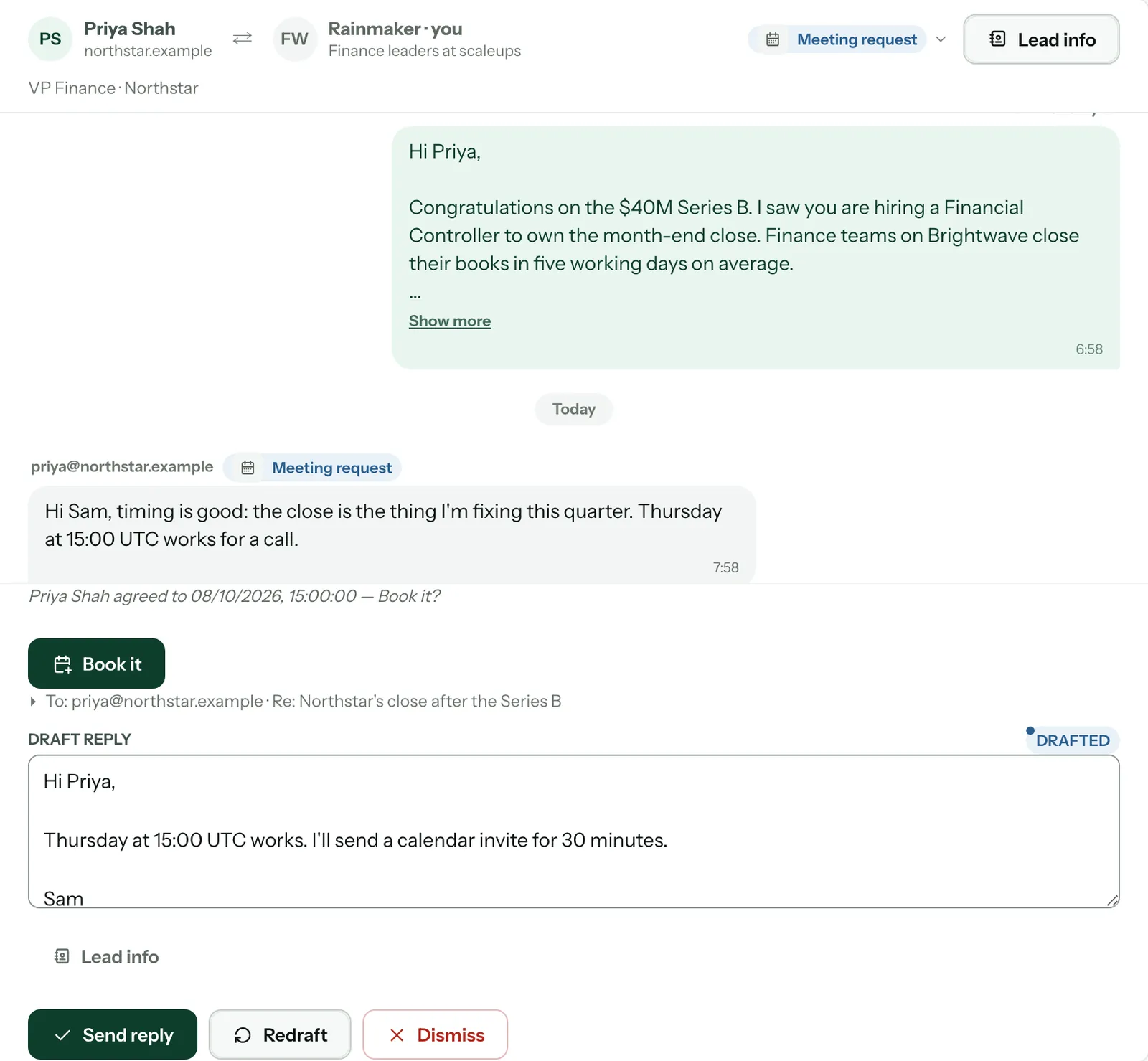
Task: Click the sender address priya@northstar.example
Action: point(122,466)
